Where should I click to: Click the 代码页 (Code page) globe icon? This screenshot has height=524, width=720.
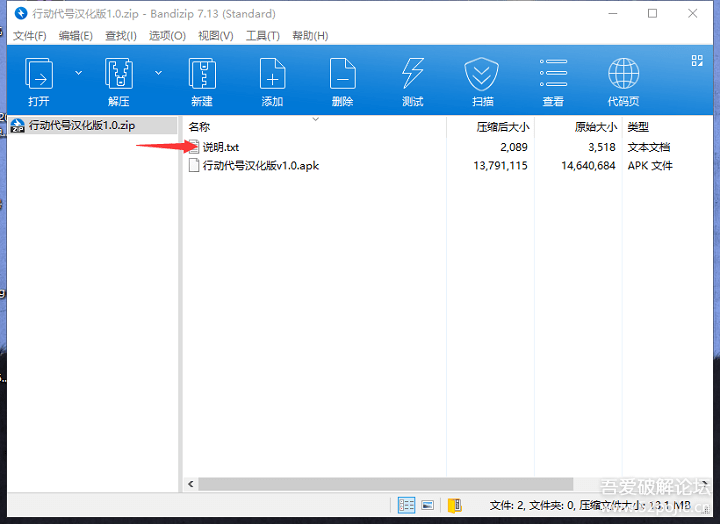click(623, 73)
